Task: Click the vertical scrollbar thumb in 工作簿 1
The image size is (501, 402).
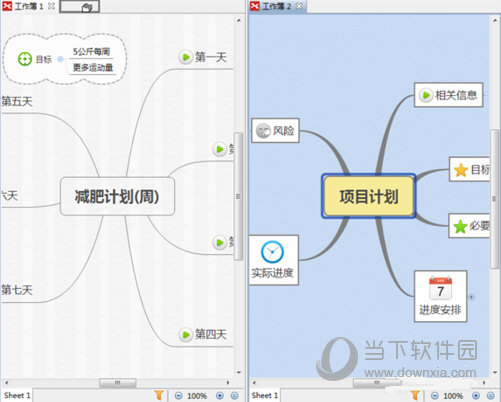Action: tap(238, 196)
